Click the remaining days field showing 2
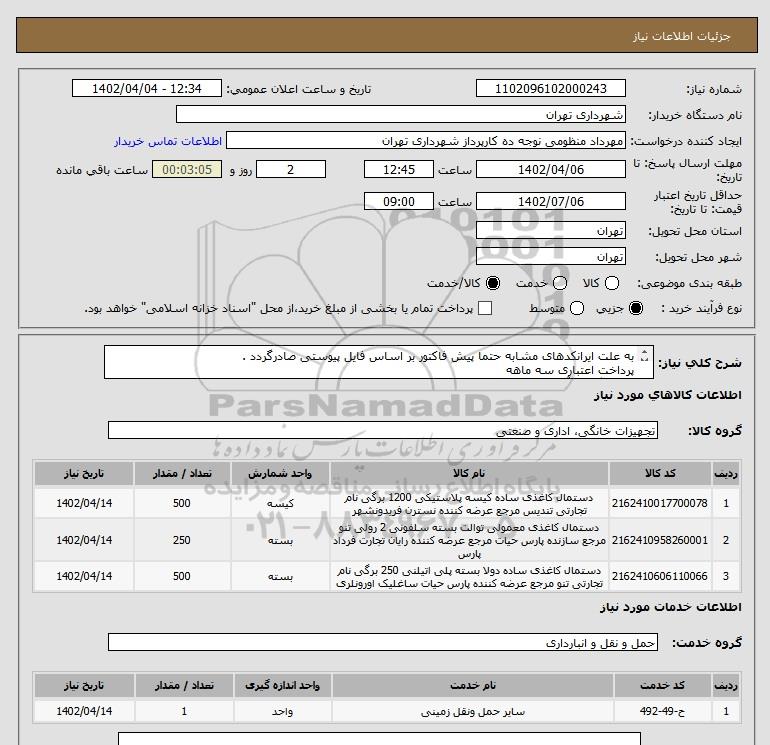Image resolution: width=770 pixels, height=745 pixels. pyautogui.click(x=291, y=169)
